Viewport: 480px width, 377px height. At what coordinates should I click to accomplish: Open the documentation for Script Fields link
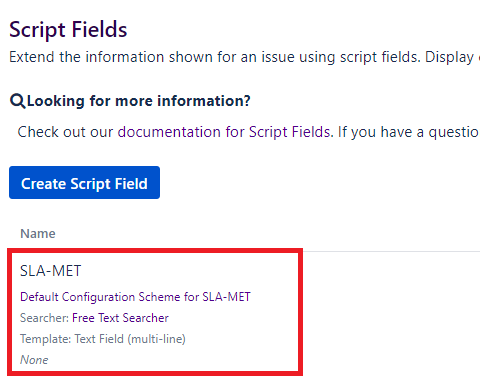[224, 132]
